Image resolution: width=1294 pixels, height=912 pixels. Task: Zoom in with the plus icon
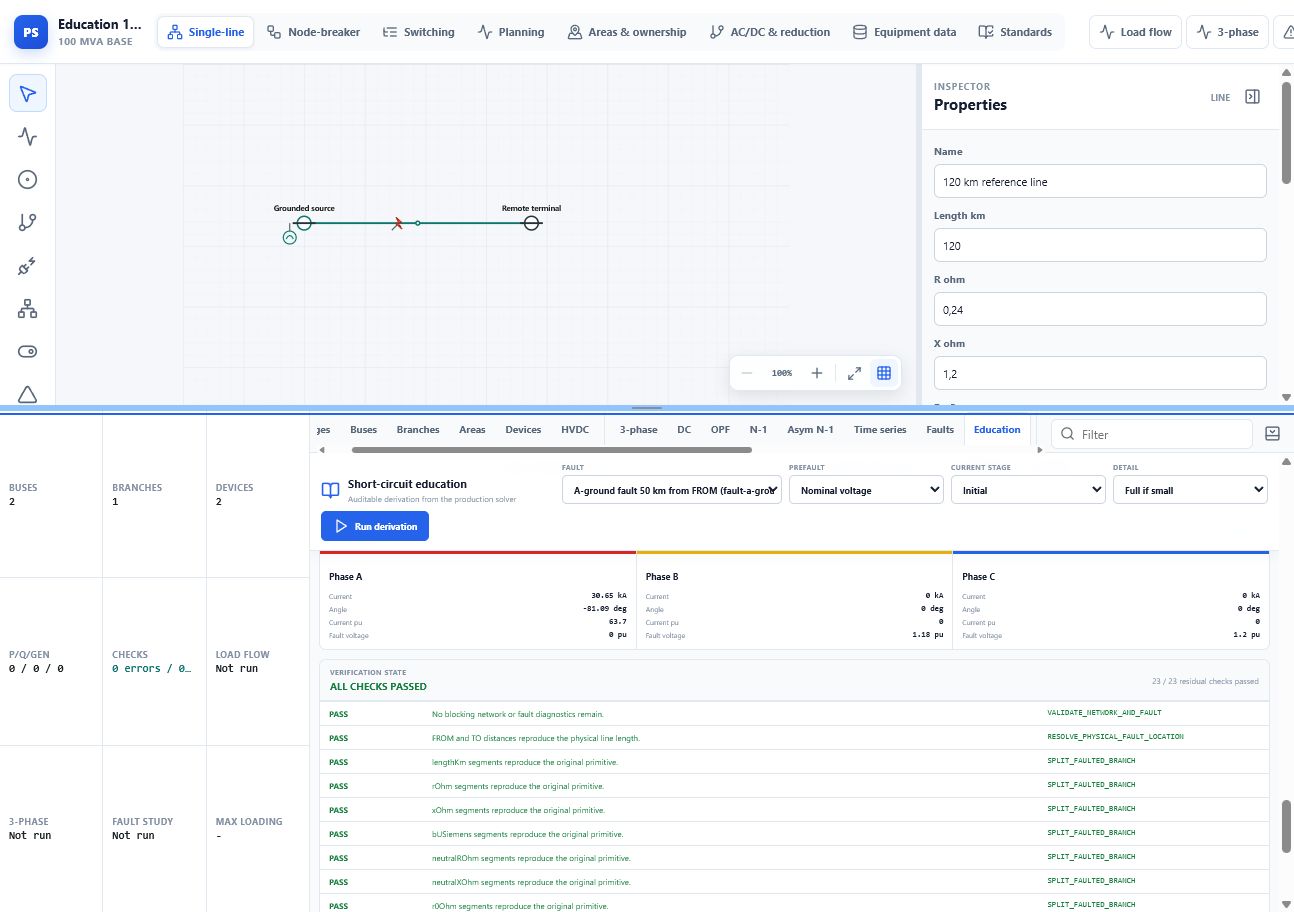817,373
